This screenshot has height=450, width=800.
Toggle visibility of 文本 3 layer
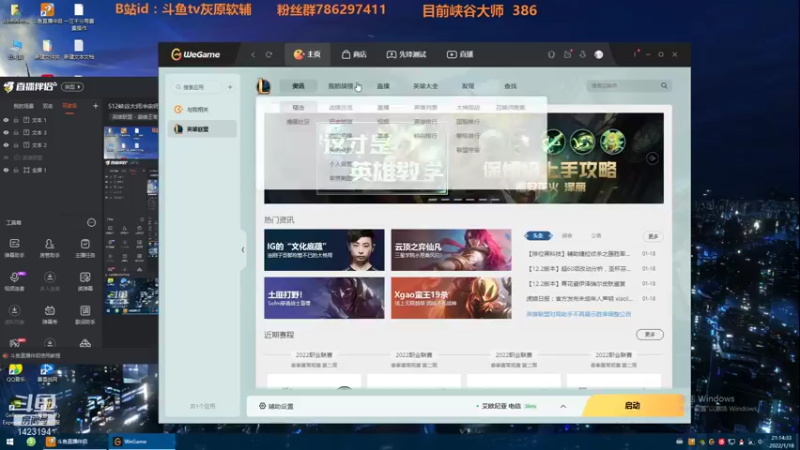6,132
